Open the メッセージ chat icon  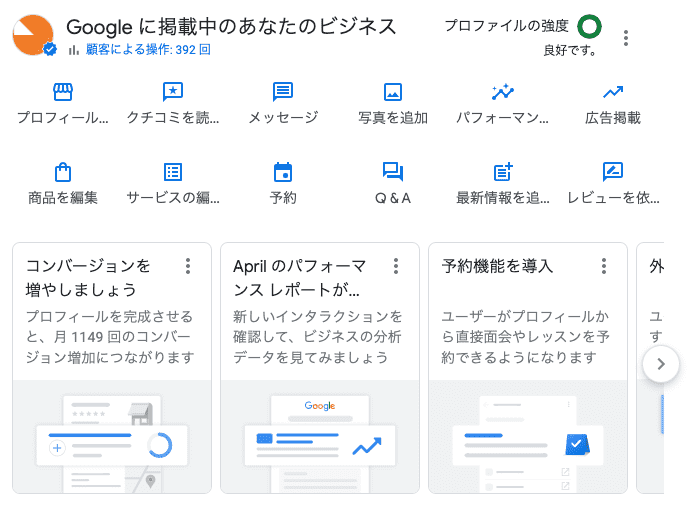click(283, 93)
